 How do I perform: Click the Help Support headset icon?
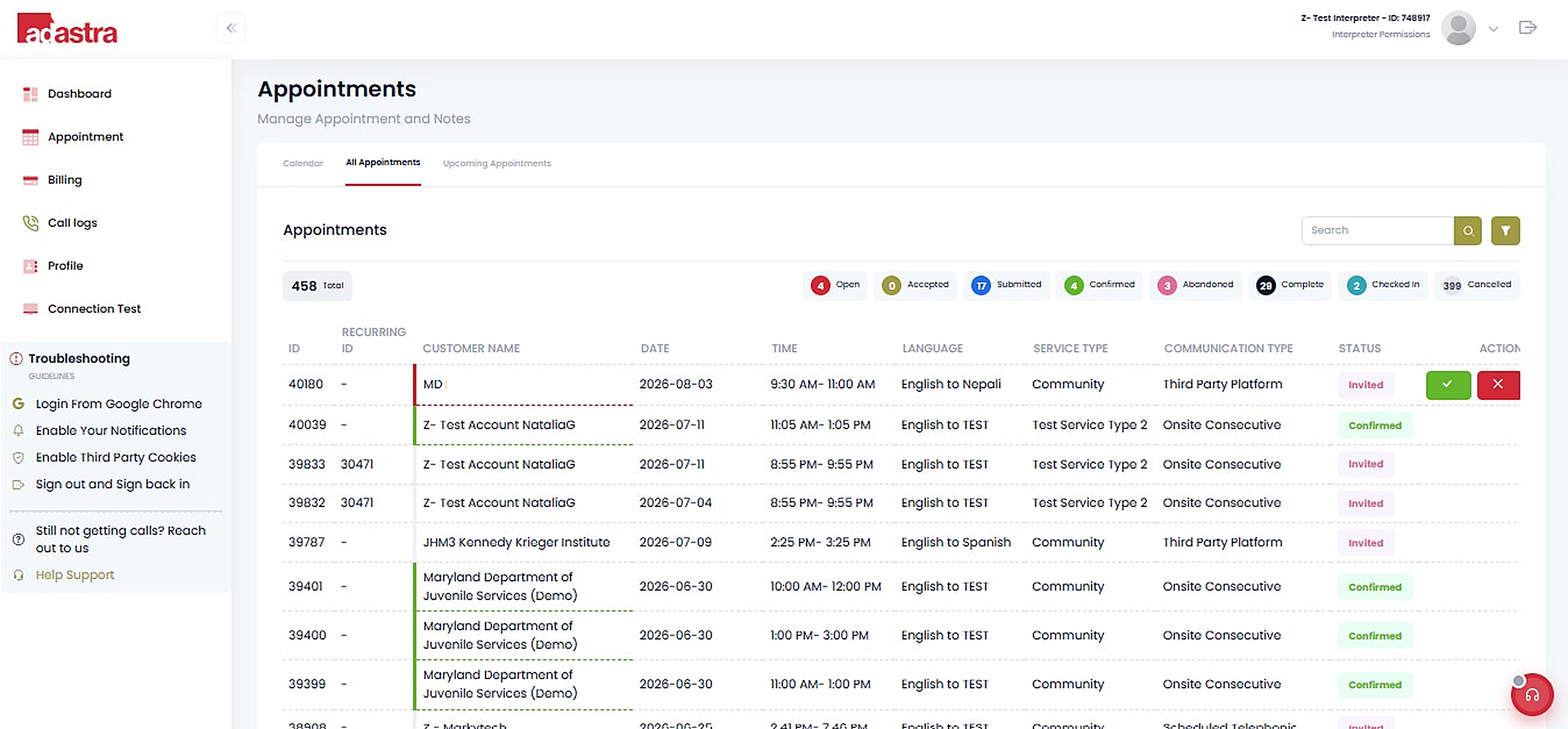(18, 575)
